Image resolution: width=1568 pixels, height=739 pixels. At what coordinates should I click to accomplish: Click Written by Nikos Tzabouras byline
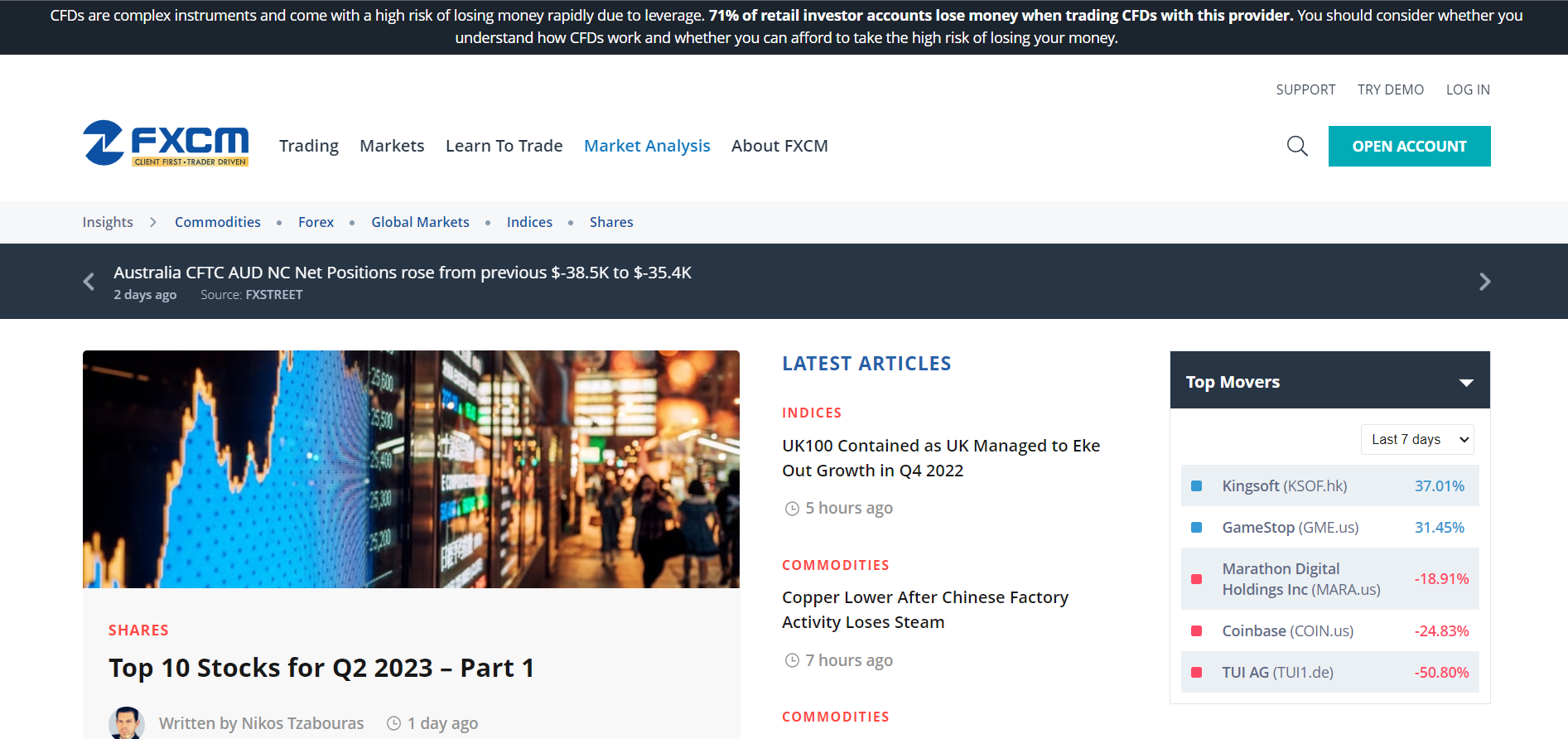point(261,723)
